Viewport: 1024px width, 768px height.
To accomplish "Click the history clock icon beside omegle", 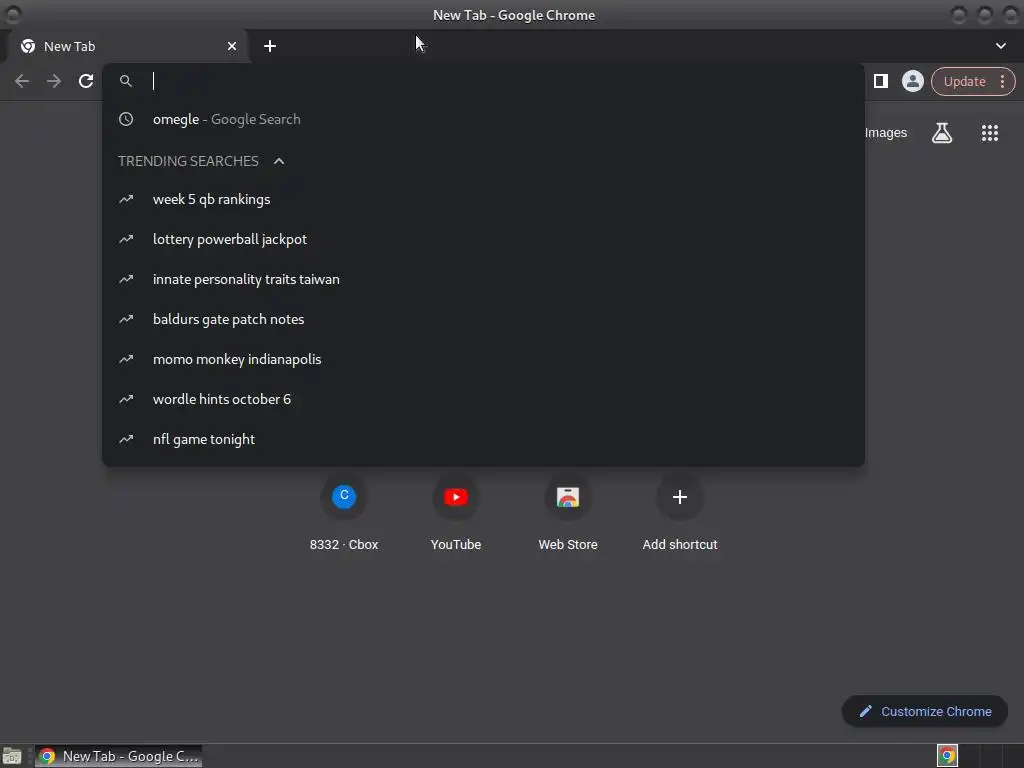I will 126,120.
